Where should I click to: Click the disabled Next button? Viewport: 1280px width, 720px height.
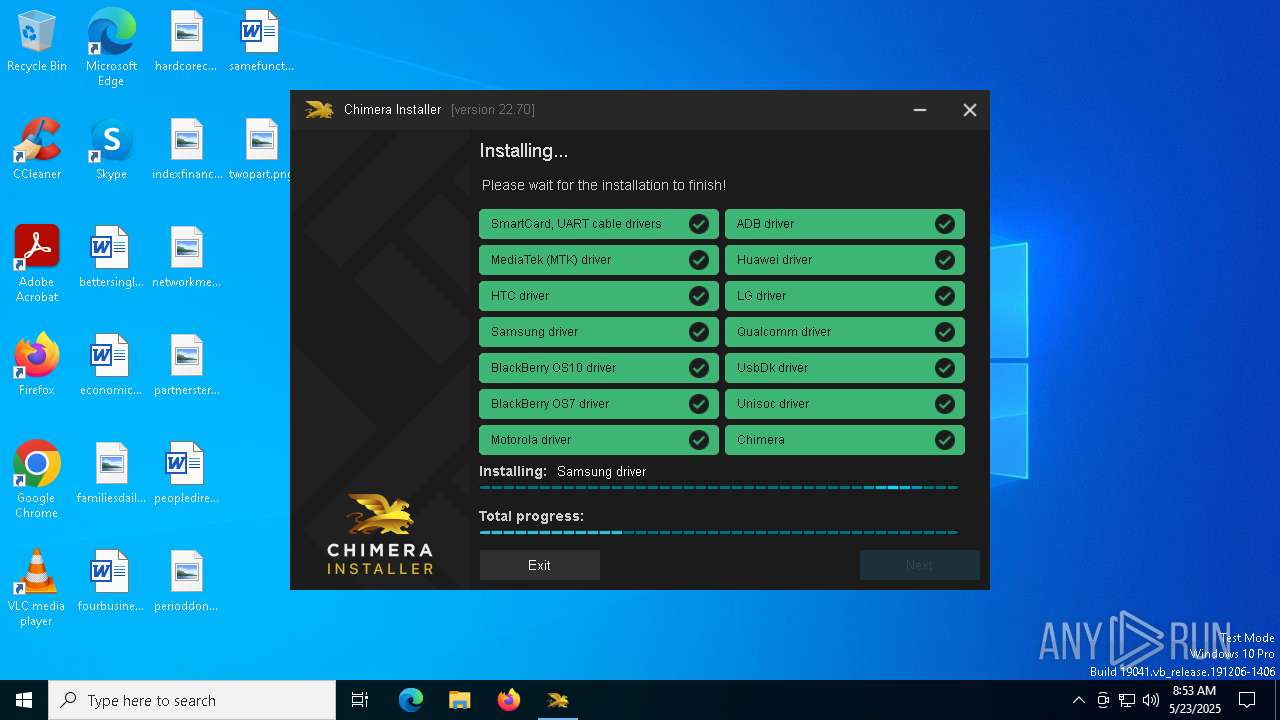919,565
